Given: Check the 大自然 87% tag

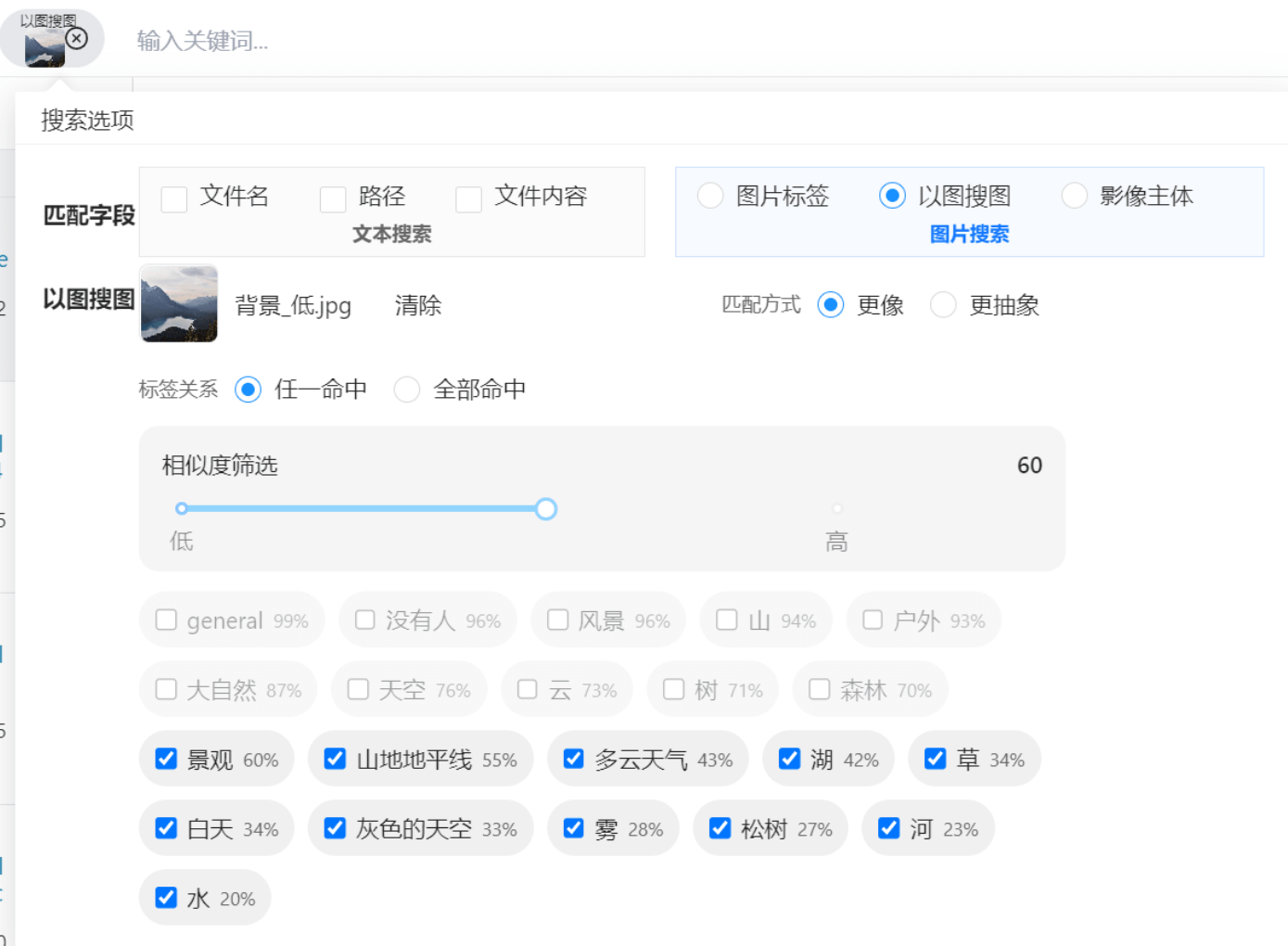Looking at the screenshot, I should point(166,689).
